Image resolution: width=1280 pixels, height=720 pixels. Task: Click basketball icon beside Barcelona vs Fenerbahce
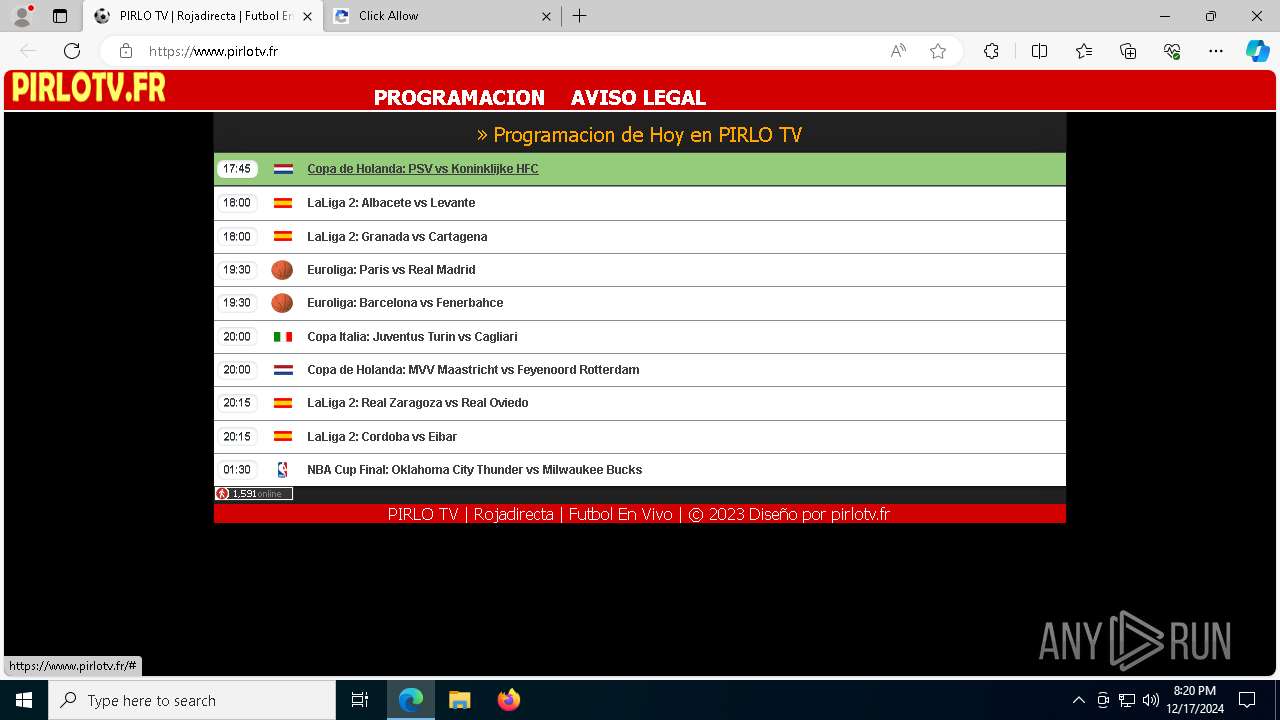282,303
